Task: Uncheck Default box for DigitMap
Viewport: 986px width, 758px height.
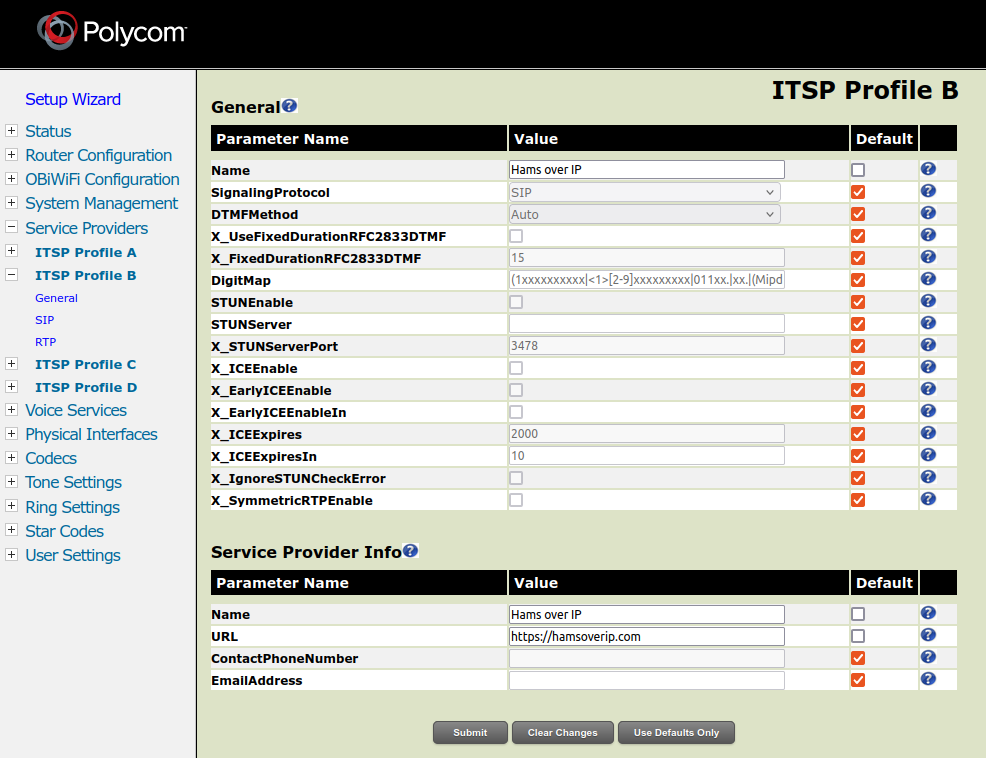Action: (x=858, y=280)
